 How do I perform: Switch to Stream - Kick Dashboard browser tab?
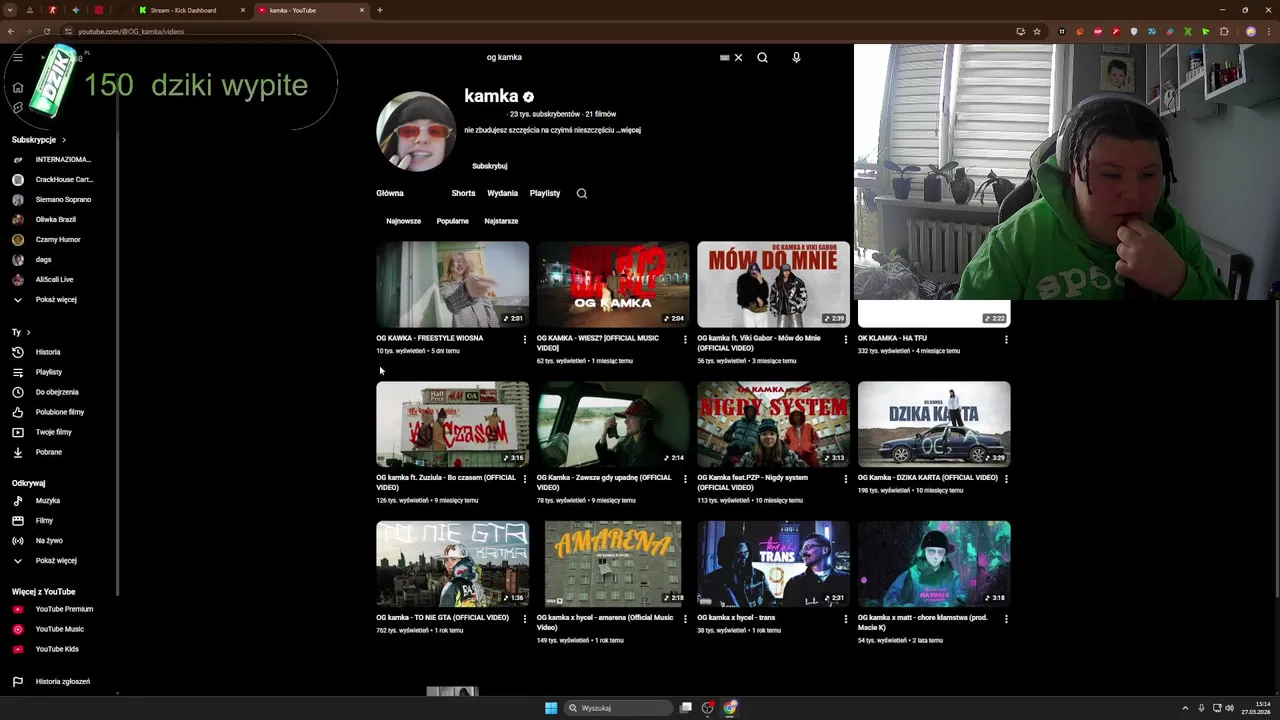pyautogui.click(x=192, y=10)
